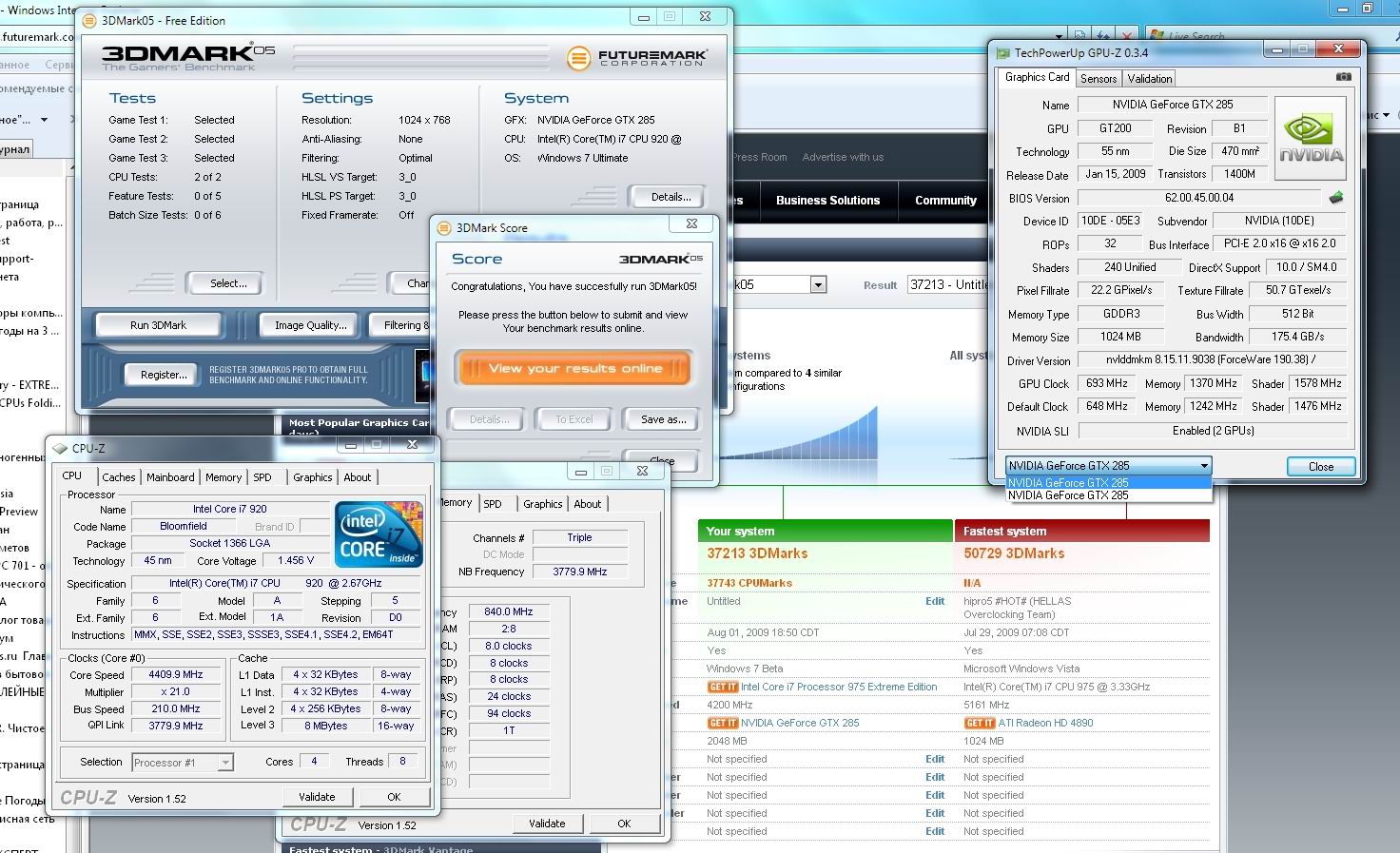Click the 3DMark Score dialog title icon
Image resolution: width=1400 pixels, height=853 pixels.
(443, 227)
